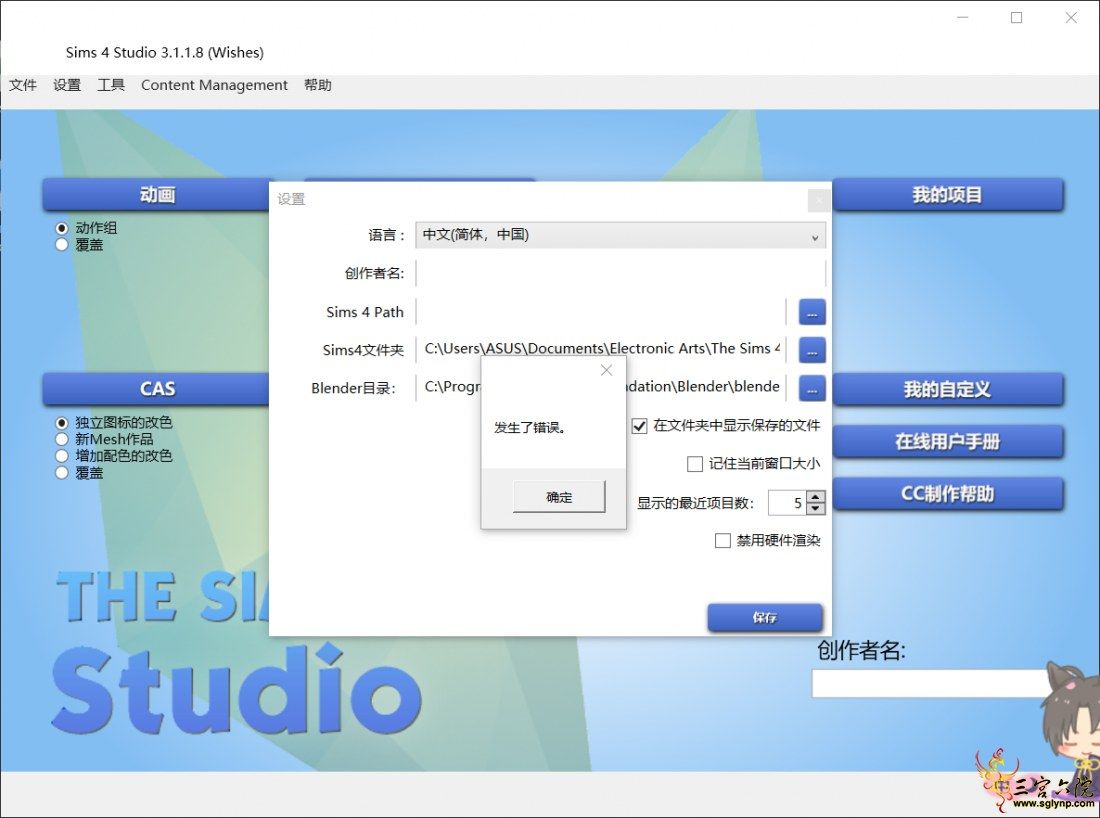
Task: Open the 帮助 menu
Action: (318, 85)
